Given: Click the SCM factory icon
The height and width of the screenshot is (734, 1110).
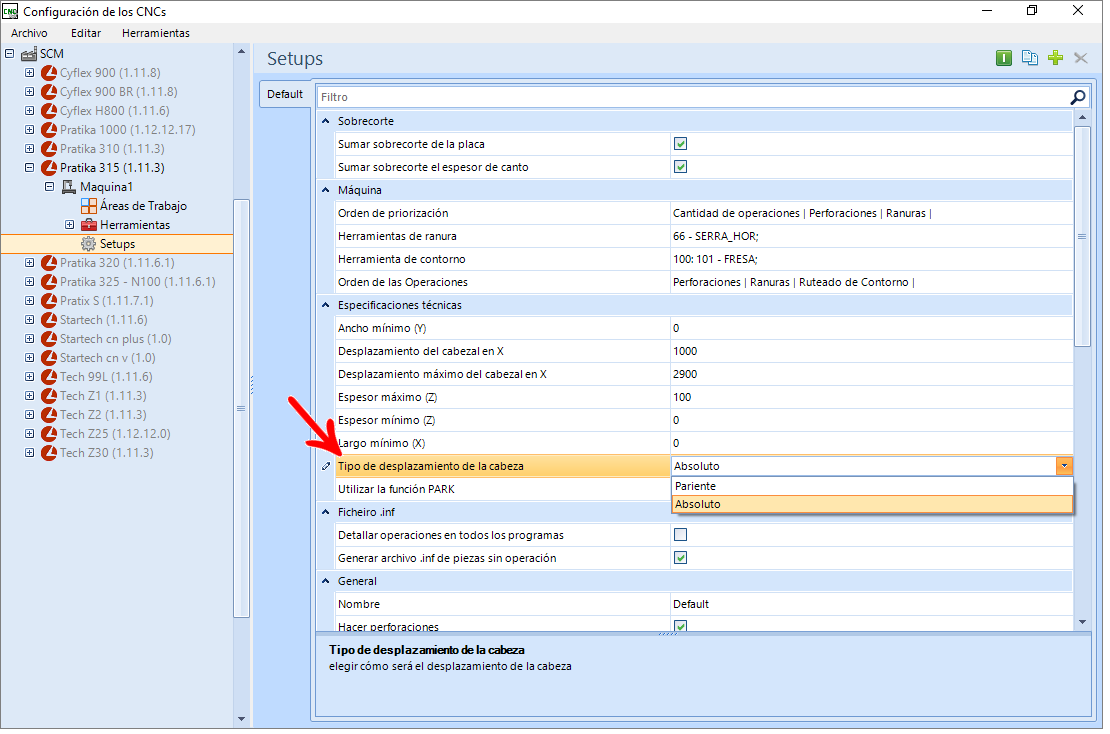Looking at the screenshot, I should tap(29, 54).
